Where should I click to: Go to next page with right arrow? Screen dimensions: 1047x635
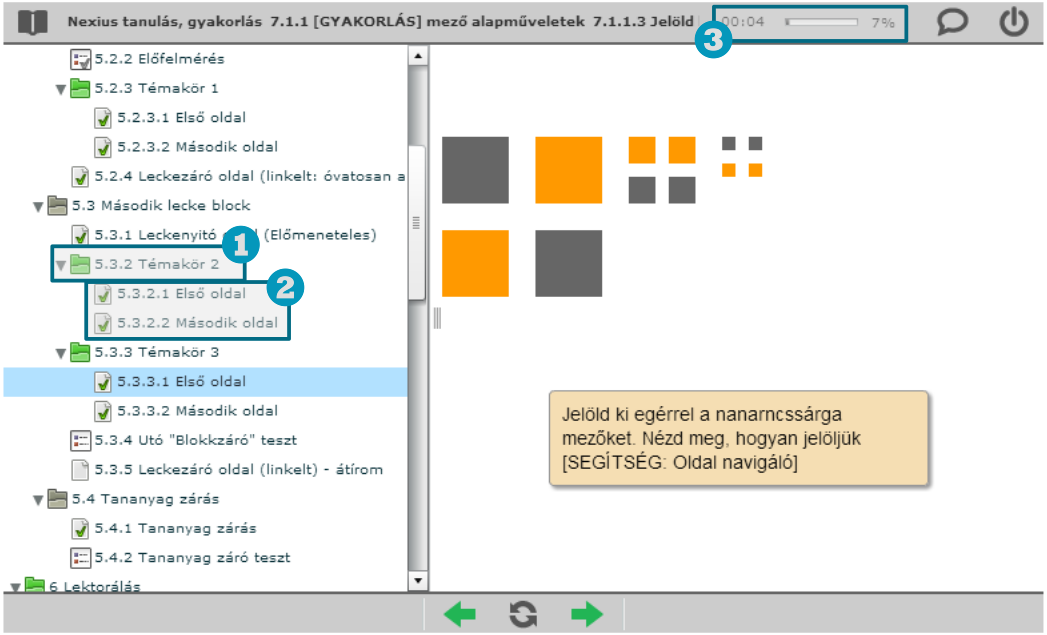pyautogui.click(x=587, y=614)
